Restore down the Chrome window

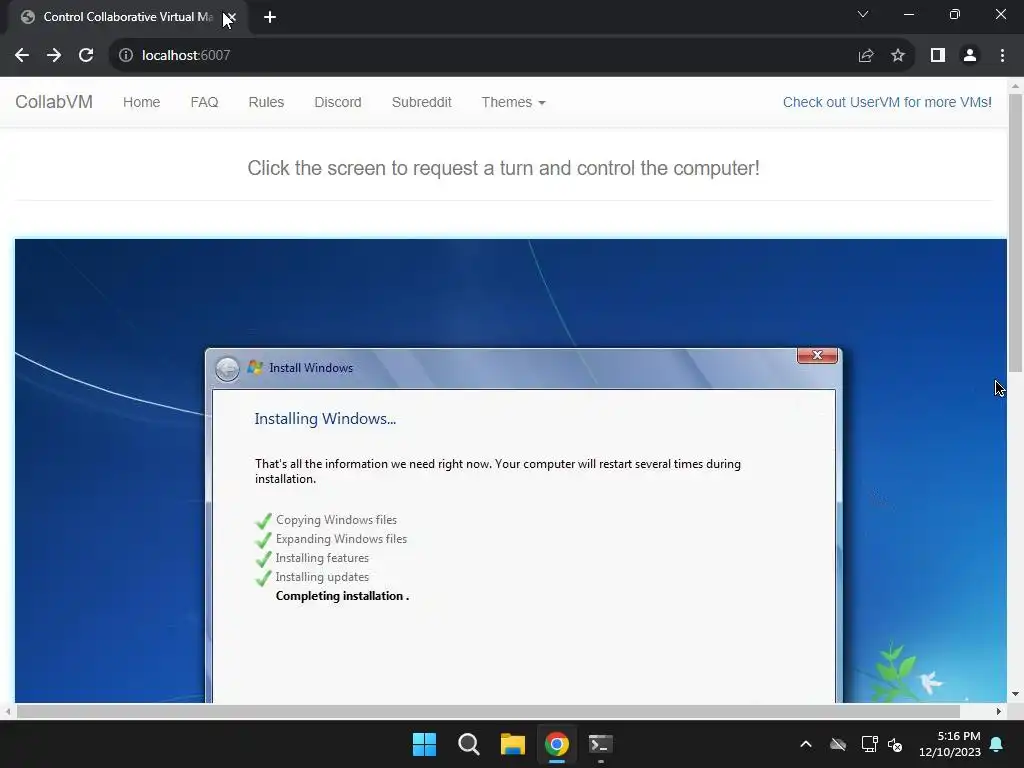coord(955,14)
